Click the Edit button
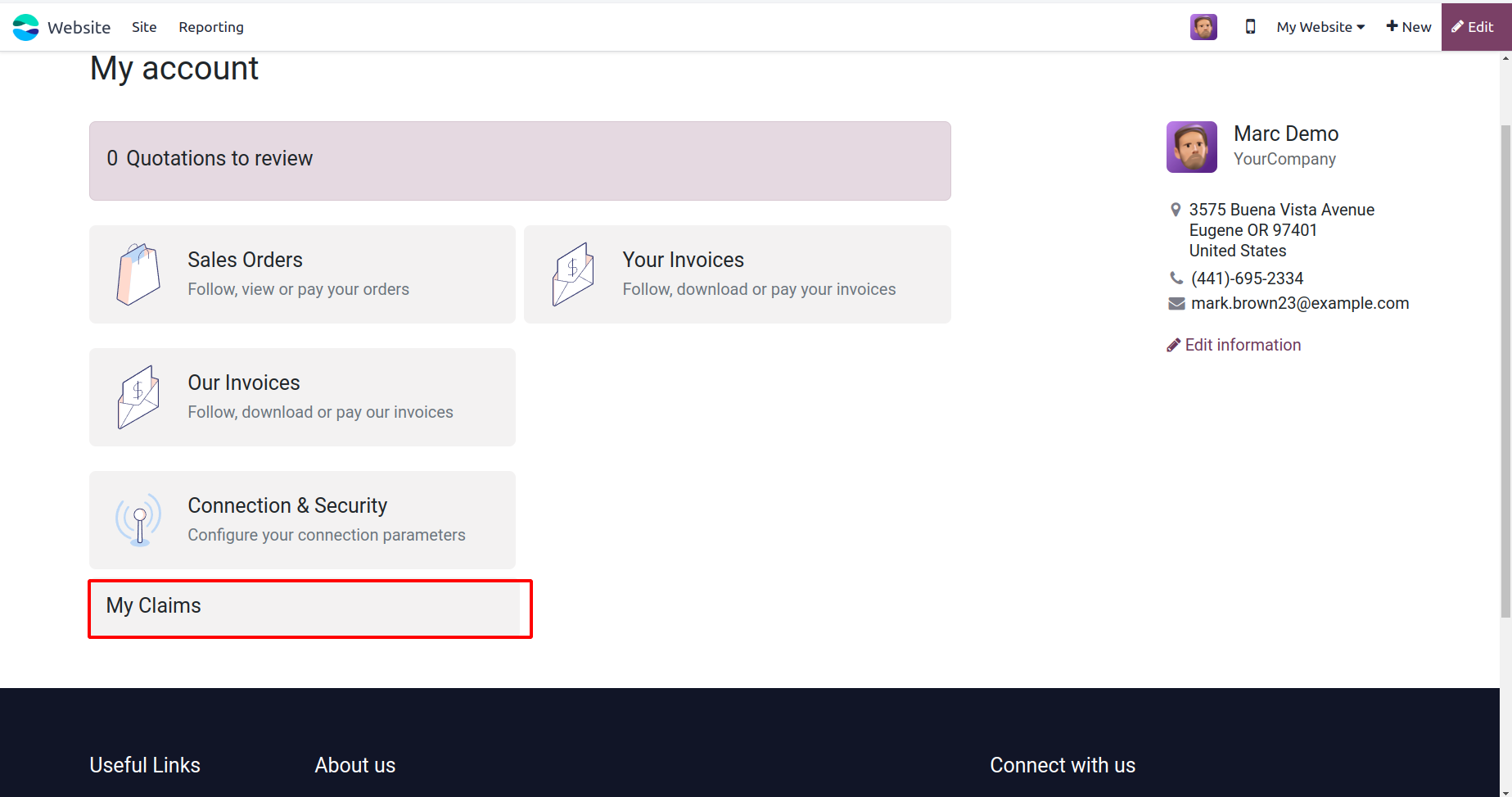The height and width of the screenshot is (797, 1512). 1473,27
